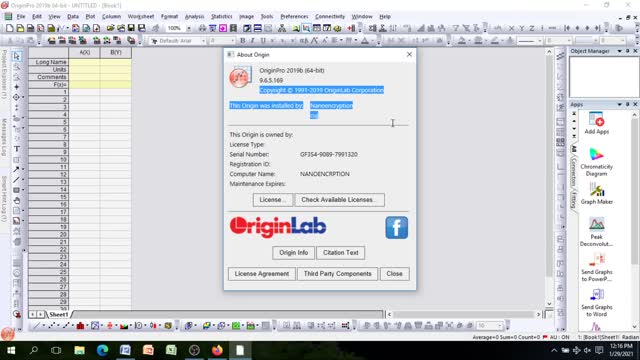Viewport: 640px width, 360px height.
Task: Expand the scatter plot type arrow
Action: point(58,325)
